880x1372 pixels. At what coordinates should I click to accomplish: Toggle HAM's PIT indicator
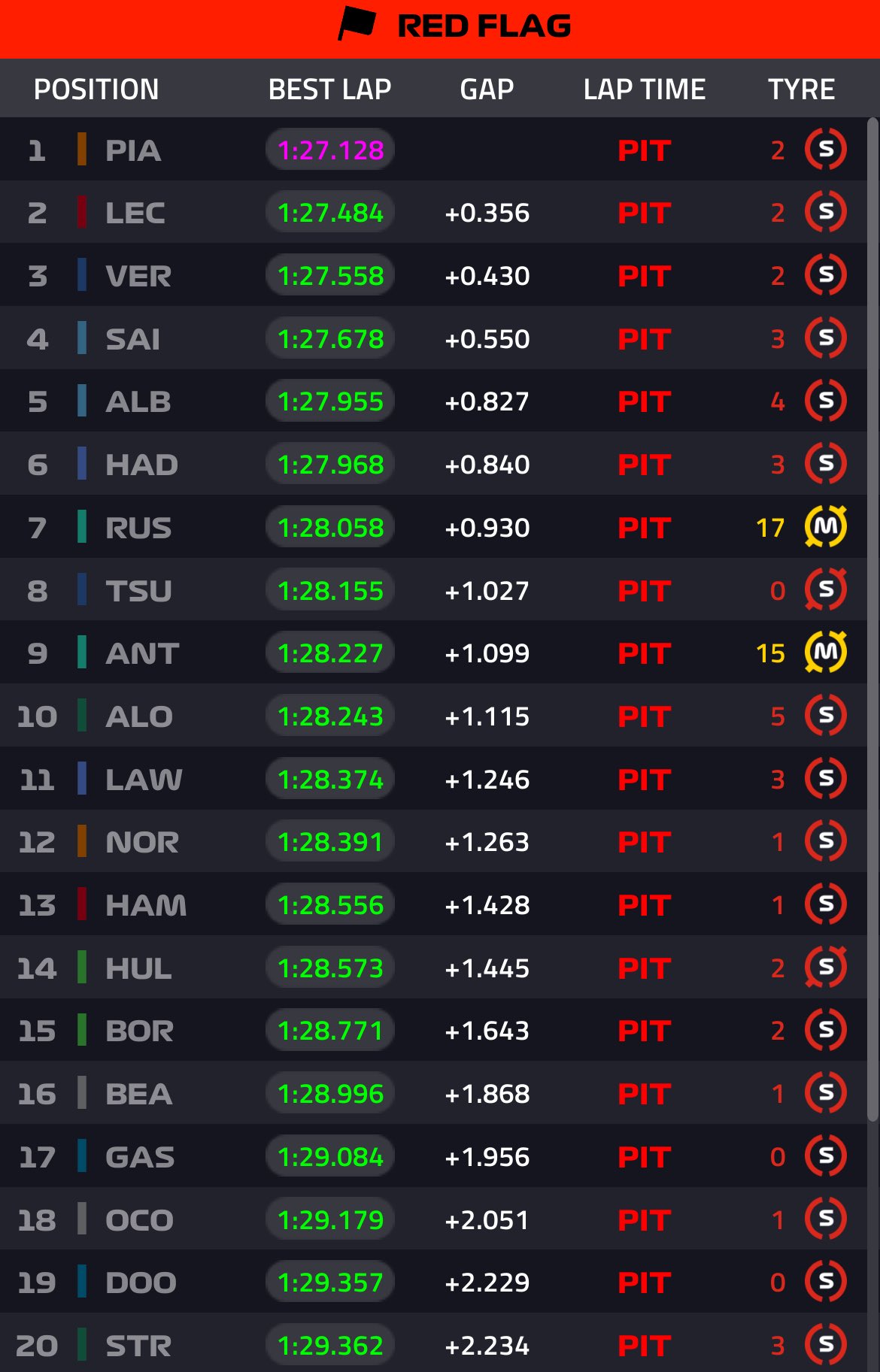coord(643,905)
